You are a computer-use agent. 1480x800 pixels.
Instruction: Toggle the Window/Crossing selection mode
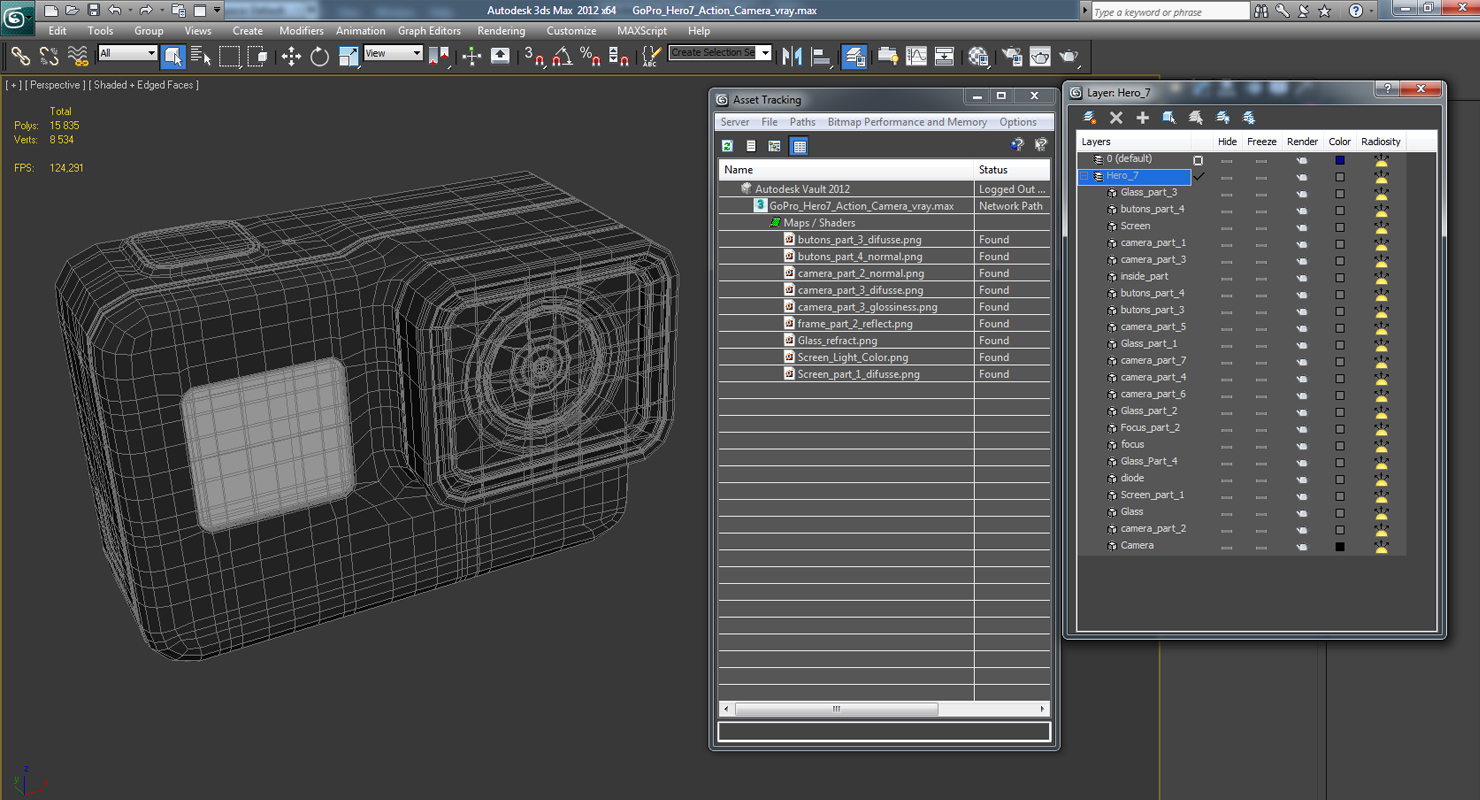(x=258, y=56)
